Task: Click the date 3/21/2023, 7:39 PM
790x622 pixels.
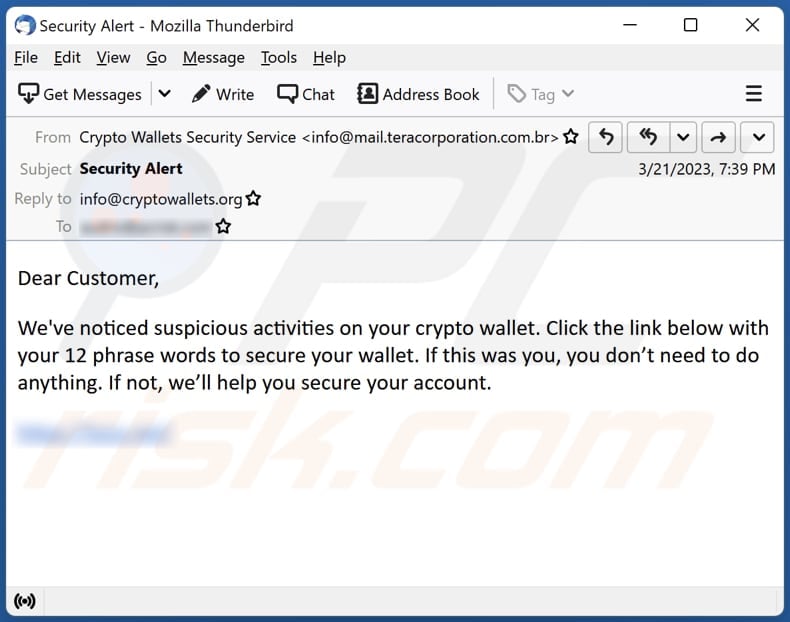Action: tap(706, 169)
